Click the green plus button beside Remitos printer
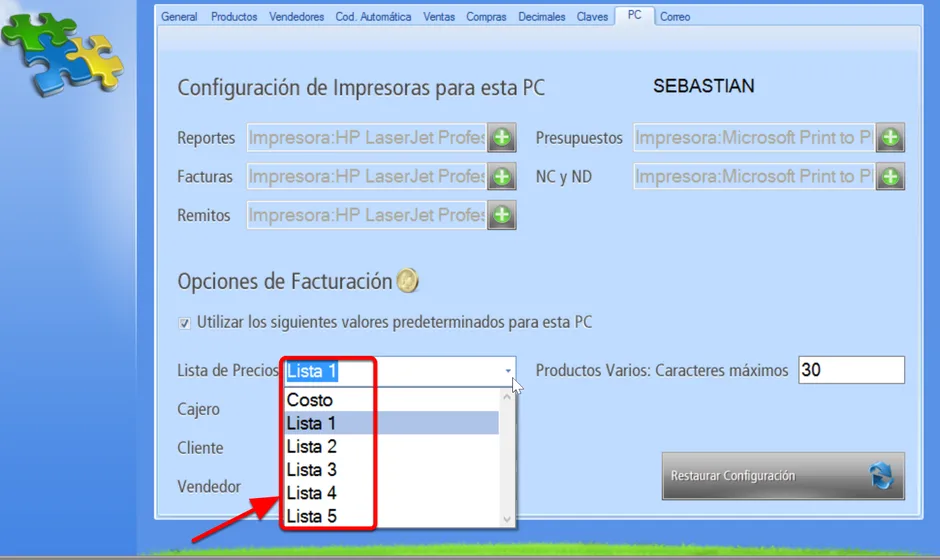 point(502,215)
